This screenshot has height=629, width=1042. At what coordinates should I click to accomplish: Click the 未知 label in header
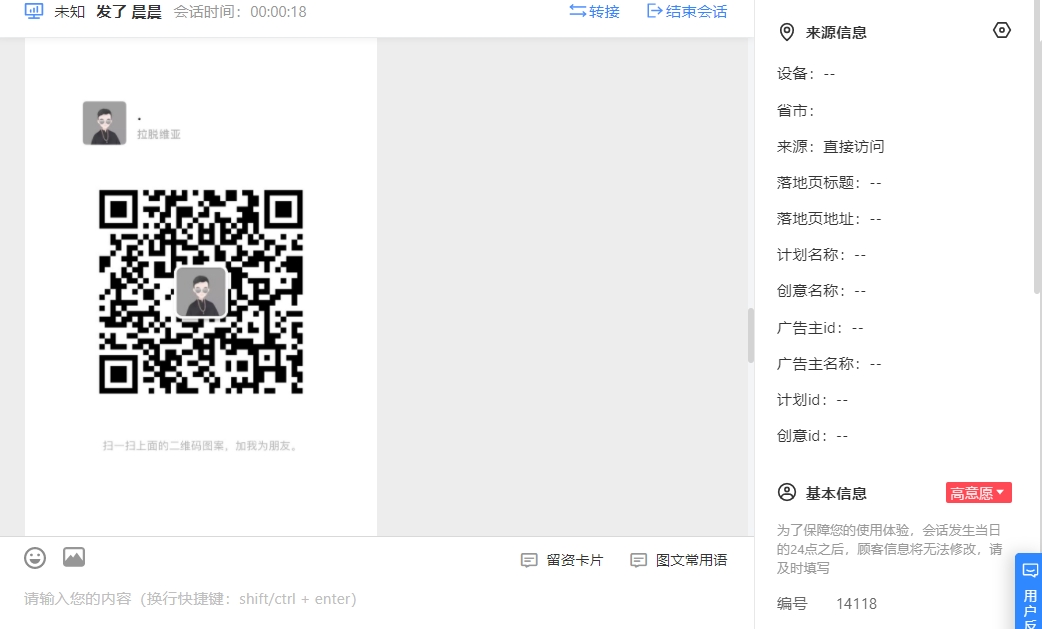point(69,12)
